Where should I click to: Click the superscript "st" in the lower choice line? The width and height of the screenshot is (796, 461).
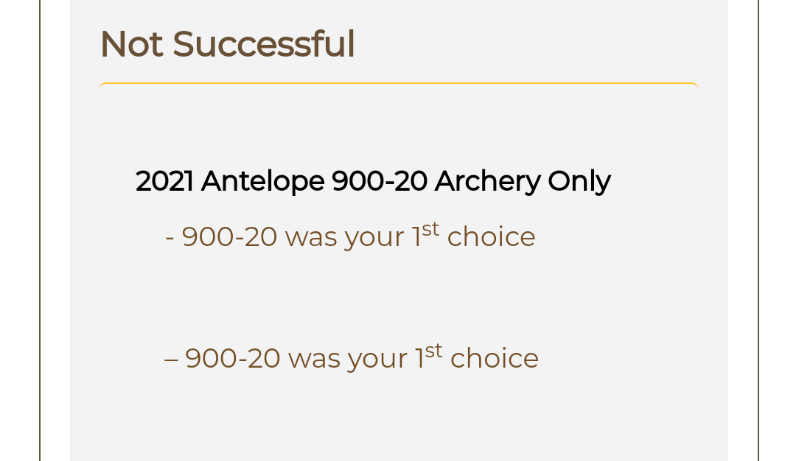click(x=433, y=351)
